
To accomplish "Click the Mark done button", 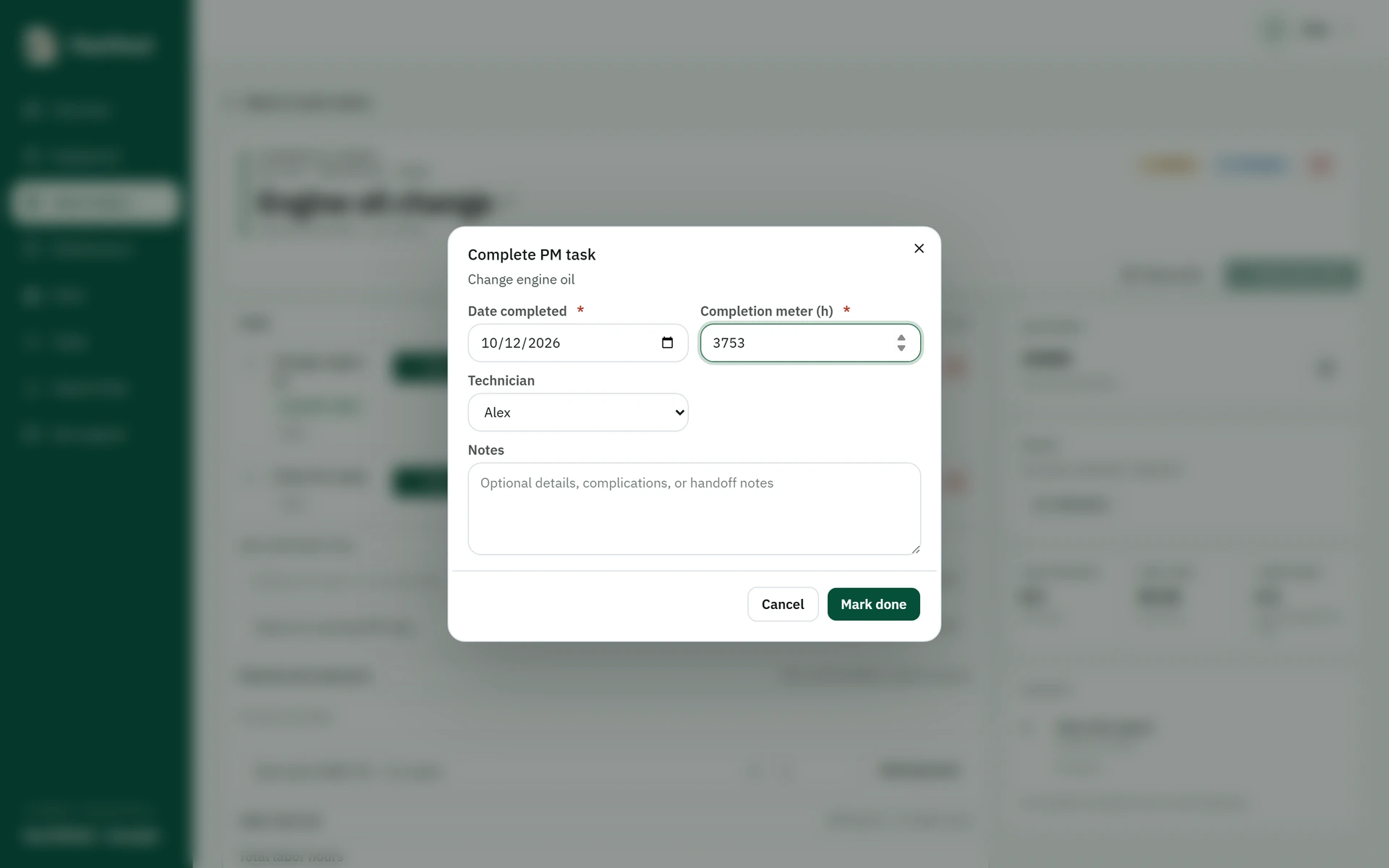I will 873,604.
